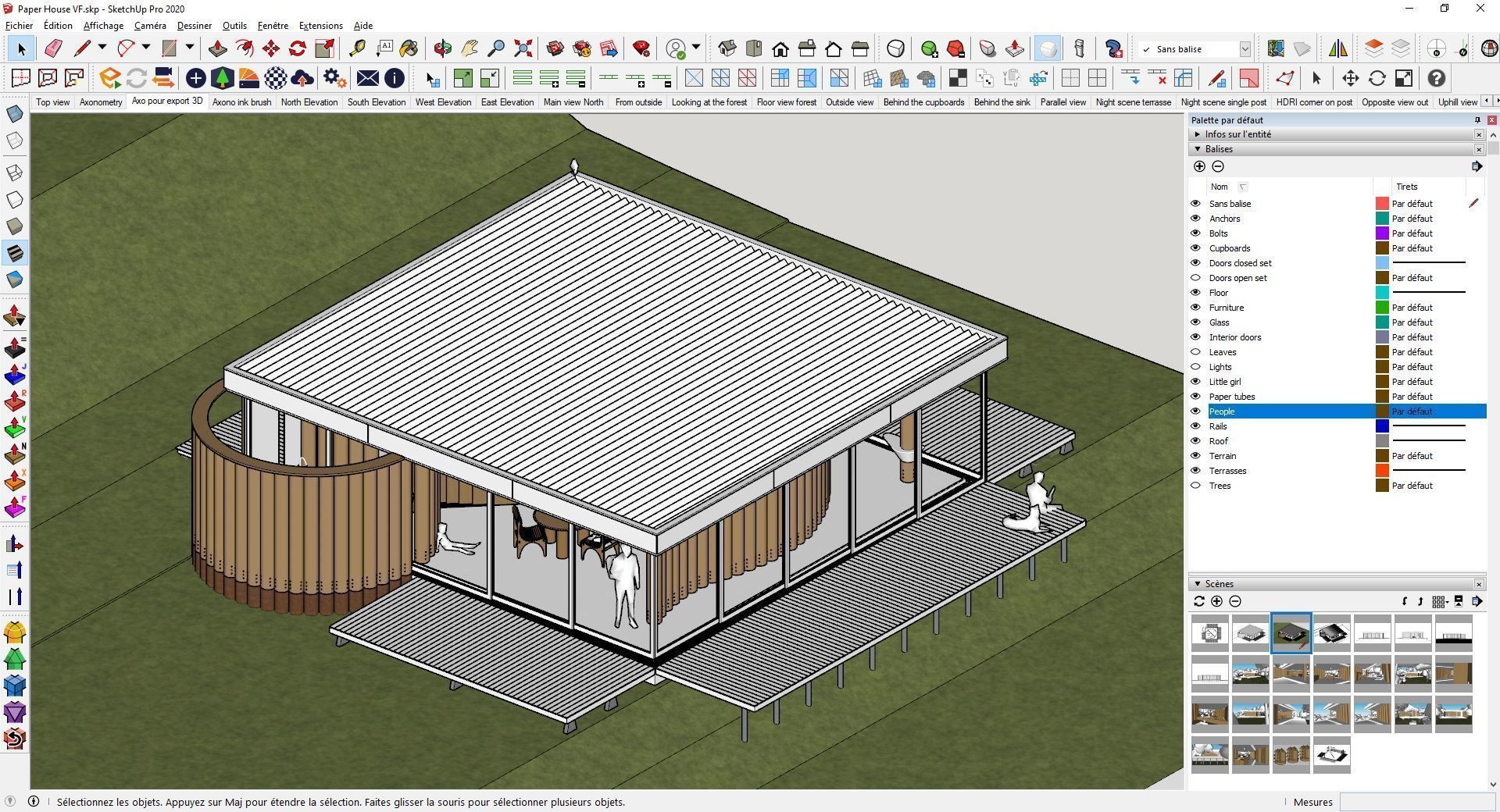The image size is (1500, 812).
Task: Click the Remove scene minus icon
Action: pos(1235,601)
